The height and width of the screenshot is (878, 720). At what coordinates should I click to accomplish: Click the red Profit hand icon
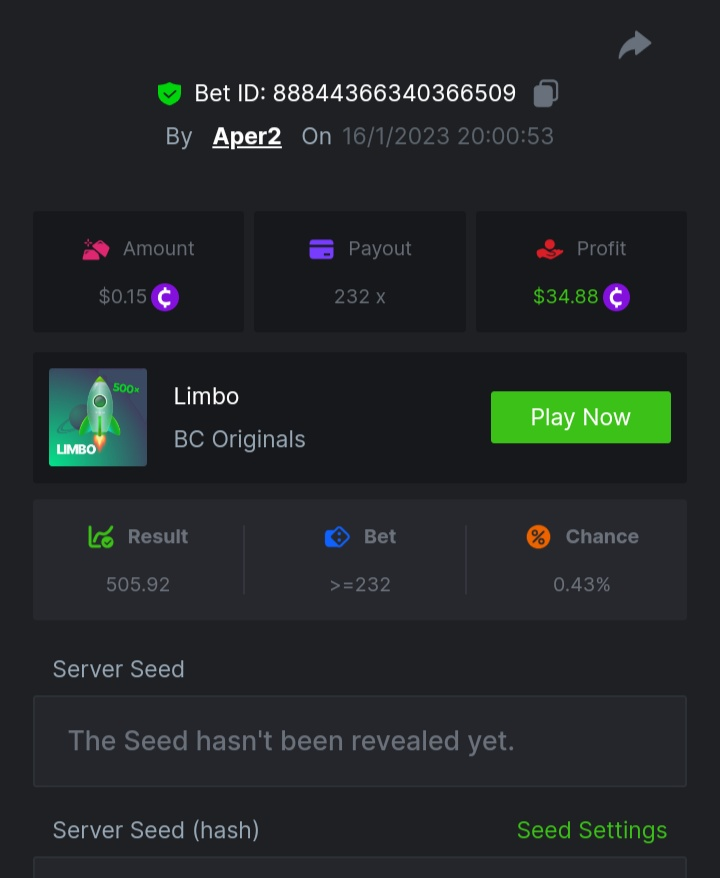[x=550, y=249]
